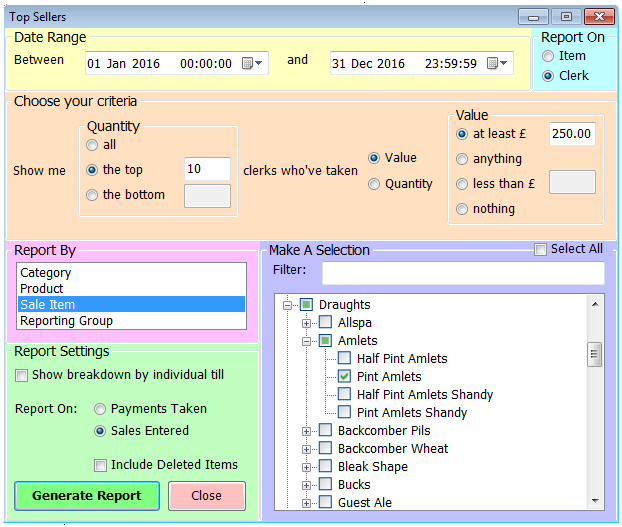The height and width of the screenshot is (527, 622).
Task: Expand the Guest Ale node
Action: [x=306, y=504]
